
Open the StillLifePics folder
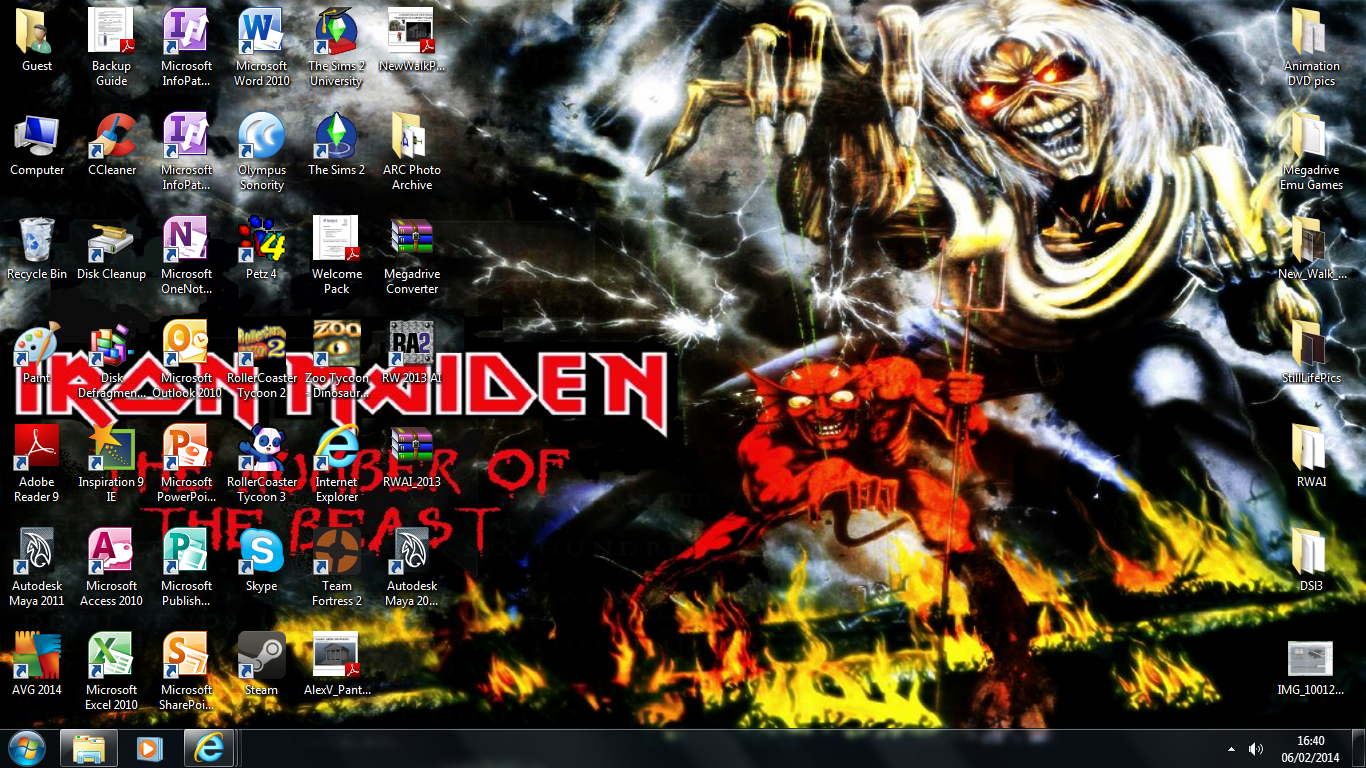(1311, 354)
